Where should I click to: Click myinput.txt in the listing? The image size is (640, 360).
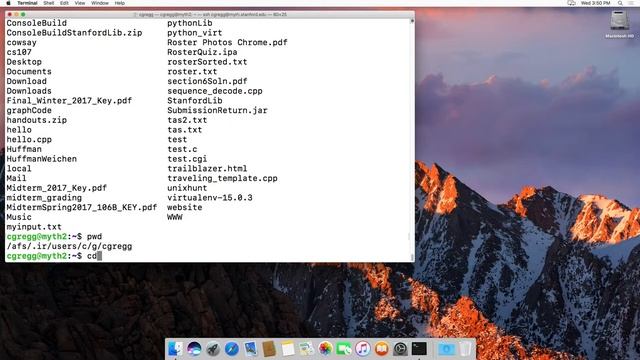[34, 227]
